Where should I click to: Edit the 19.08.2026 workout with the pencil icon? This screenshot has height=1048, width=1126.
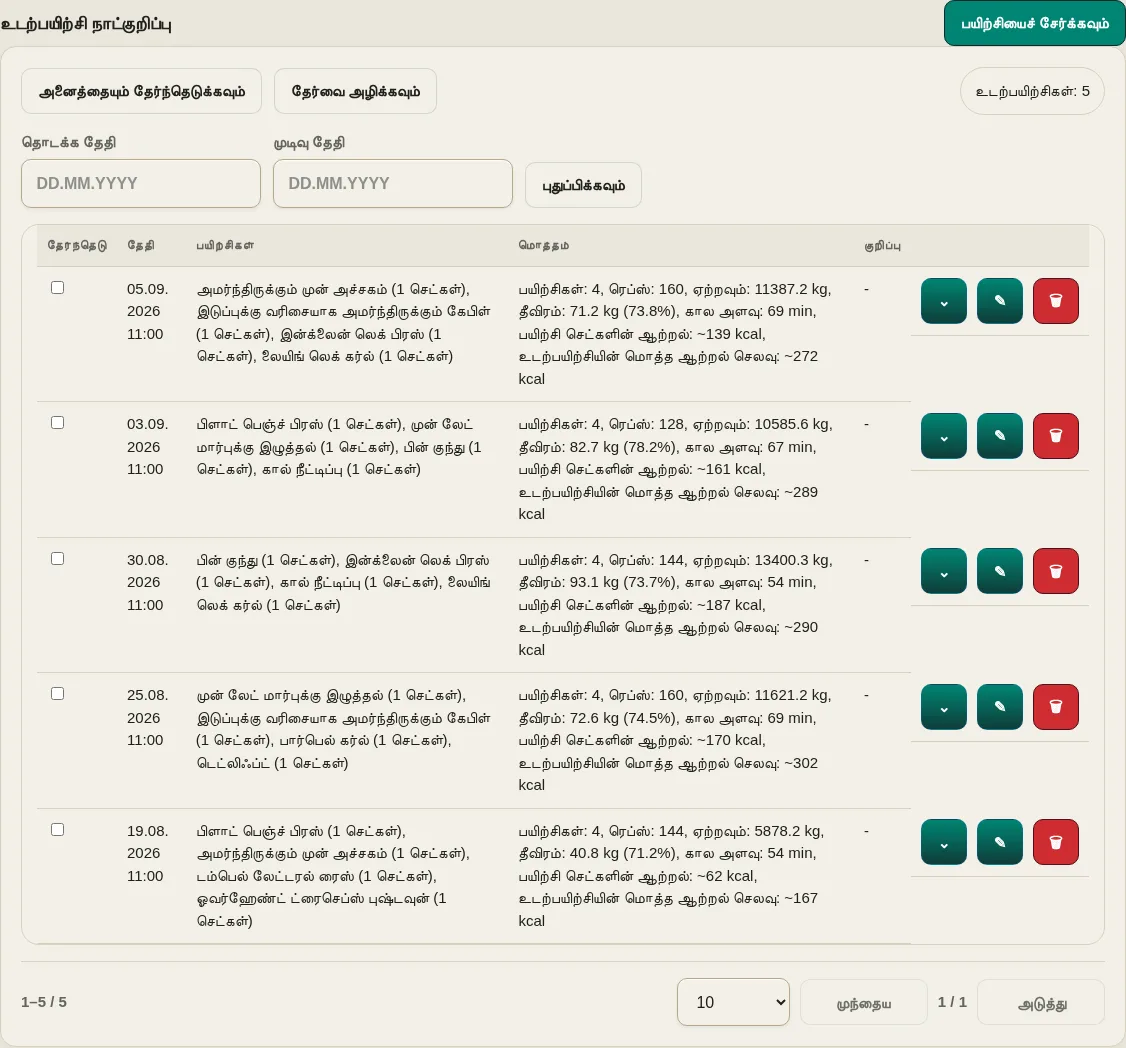(1000, 842)
